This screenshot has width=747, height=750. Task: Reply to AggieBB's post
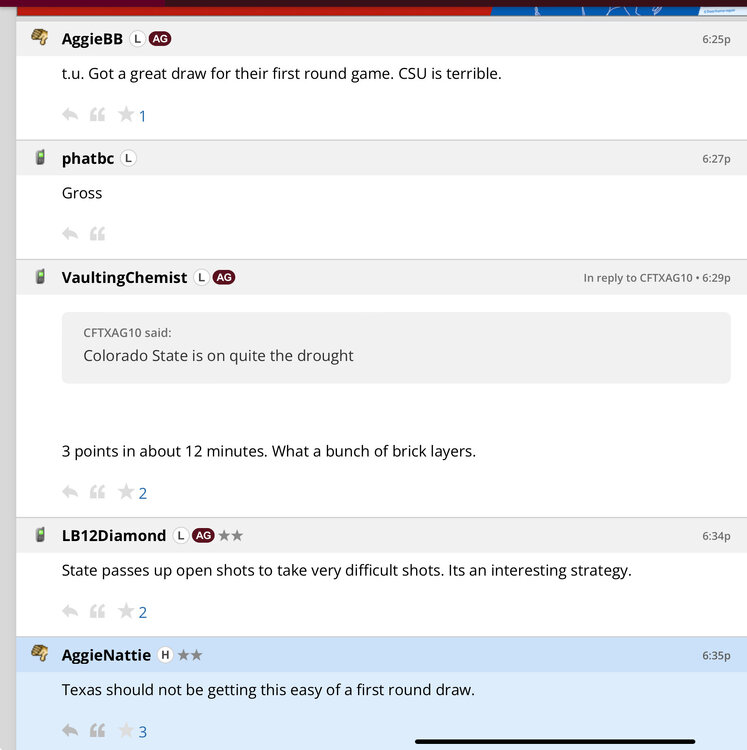pyautogui.click(x=70, y=115)
